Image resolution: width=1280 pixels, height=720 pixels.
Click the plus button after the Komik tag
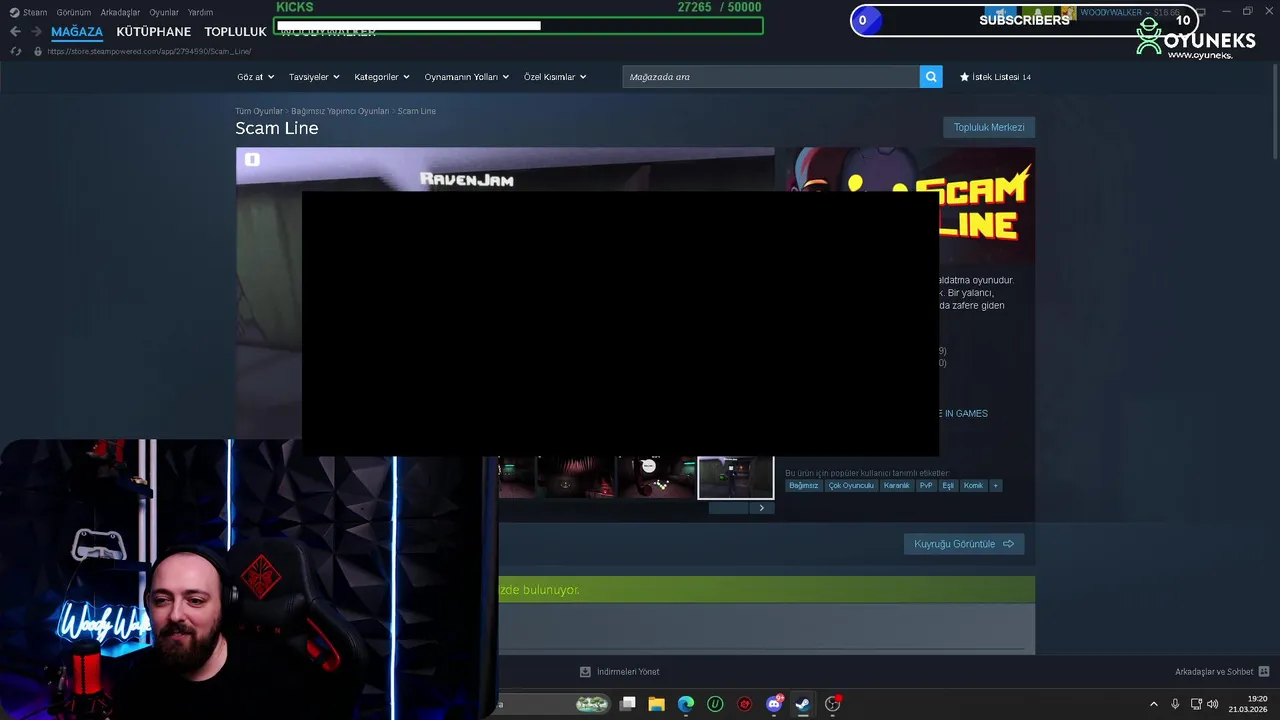[995, 486]
